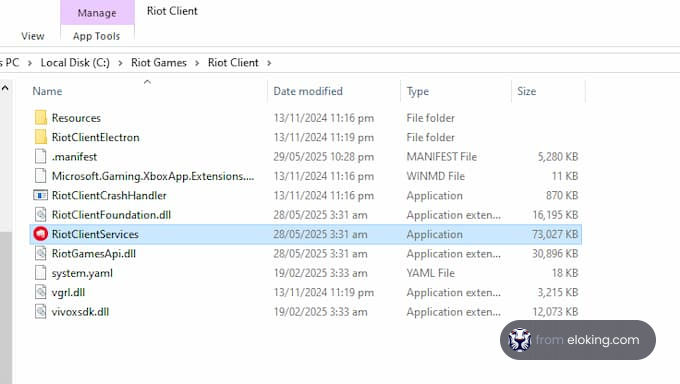Sort files by Date modified column
This screenshot has width=680, height=384.
(308, 91)
